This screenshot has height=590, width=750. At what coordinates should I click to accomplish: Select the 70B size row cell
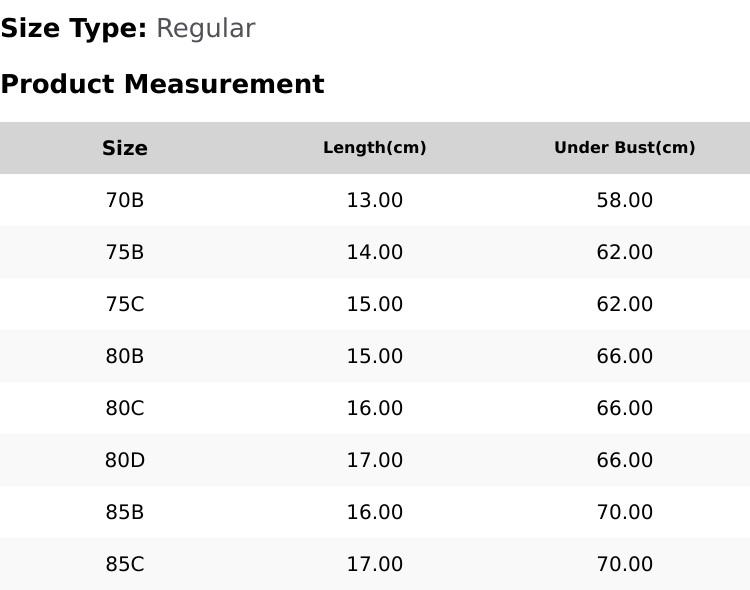125,200
